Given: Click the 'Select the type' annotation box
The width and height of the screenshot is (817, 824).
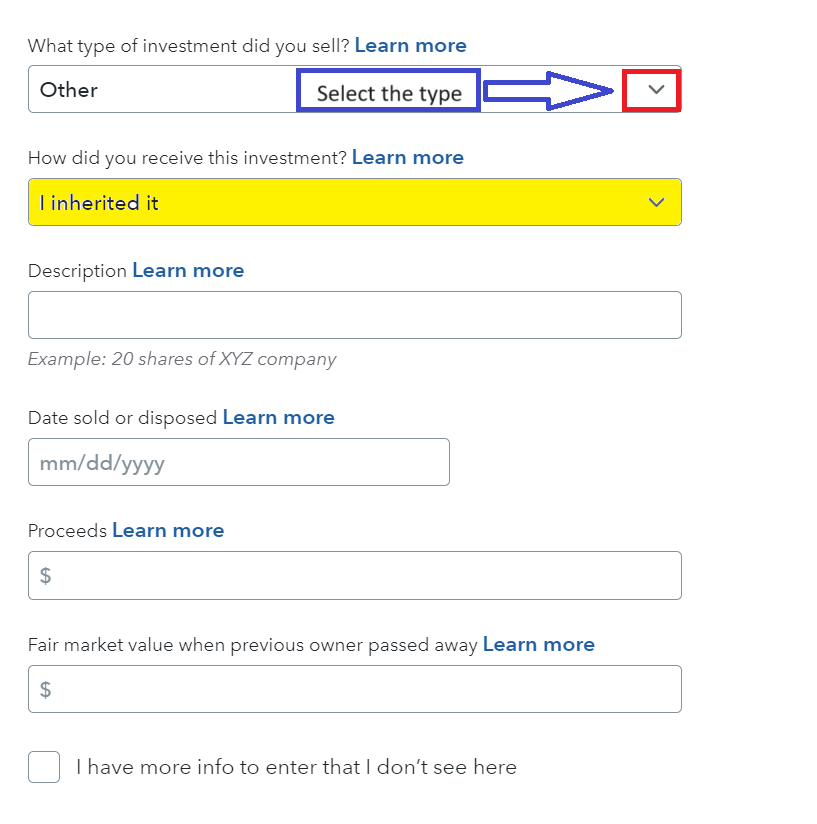Looking at the screenshot, I should pyautogui.click(x=389, y=92).
